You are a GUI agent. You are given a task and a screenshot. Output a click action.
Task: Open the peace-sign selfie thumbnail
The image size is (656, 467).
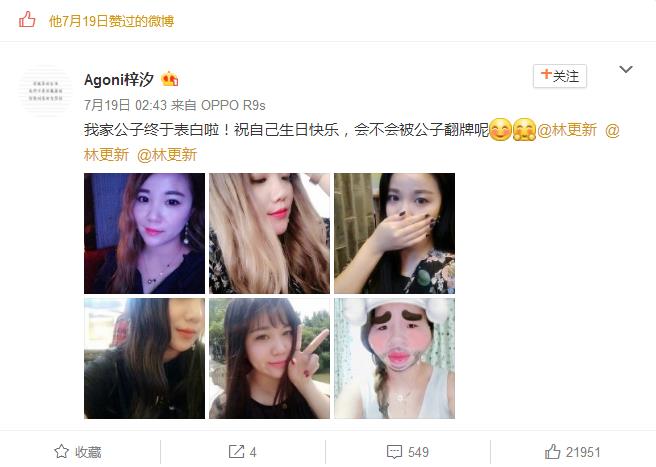tap(269, 359)
